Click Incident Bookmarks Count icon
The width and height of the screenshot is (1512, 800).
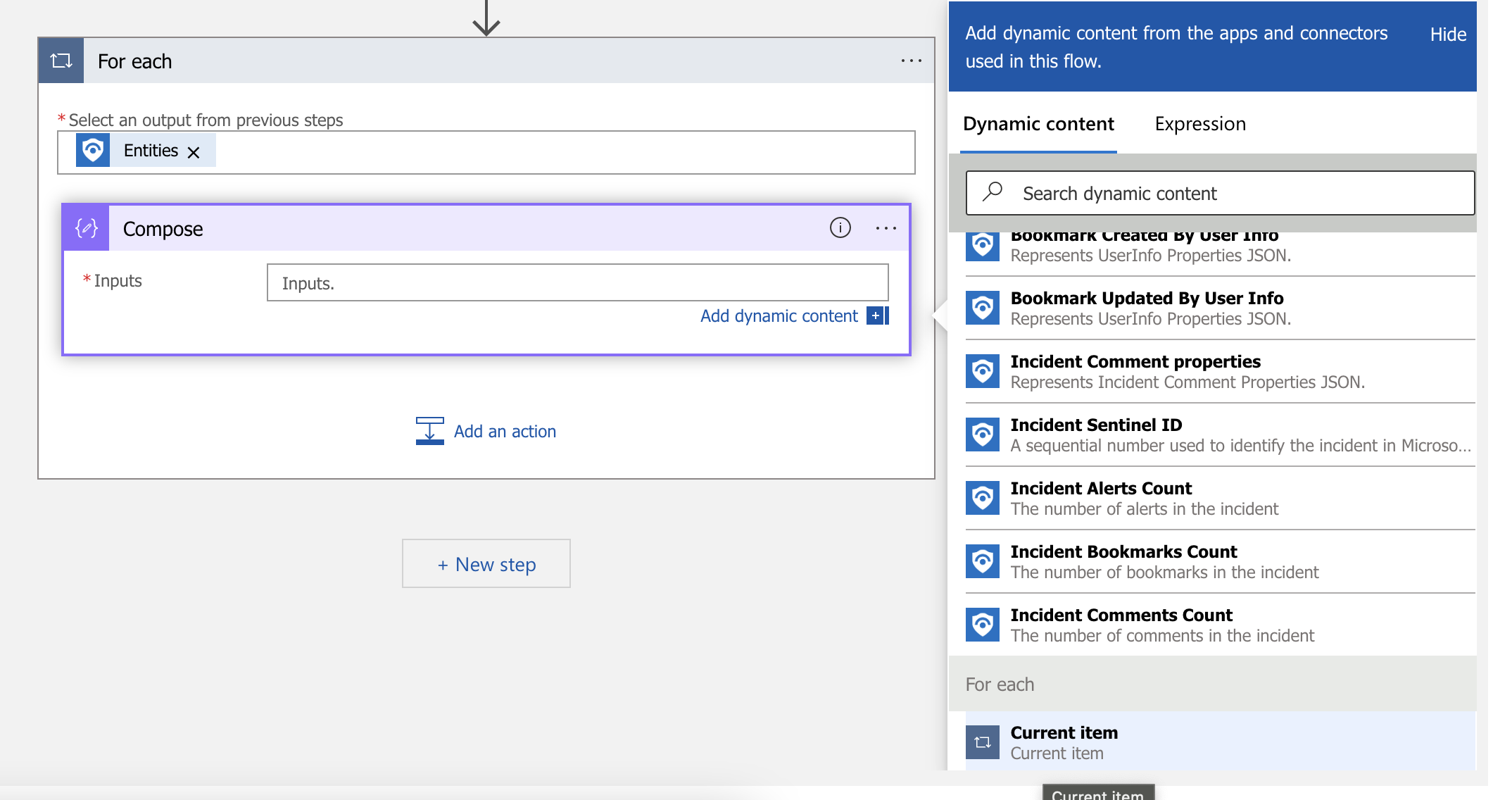pyautogui.click(x=983, y=561)
